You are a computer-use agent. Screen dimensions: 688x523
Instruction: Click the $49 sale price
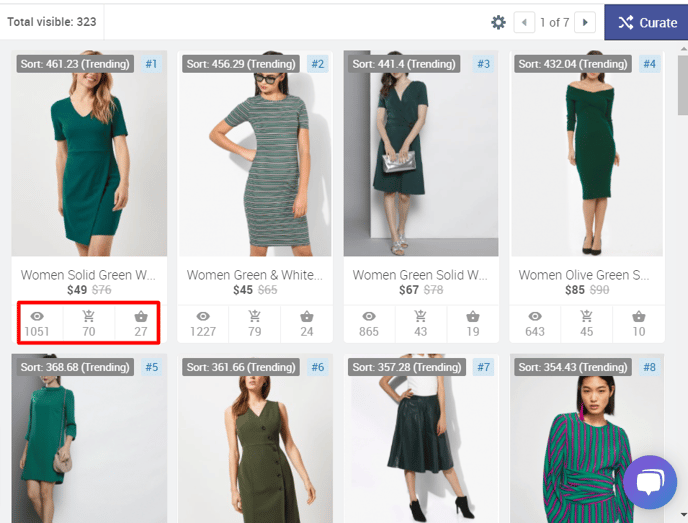(77, 290)
